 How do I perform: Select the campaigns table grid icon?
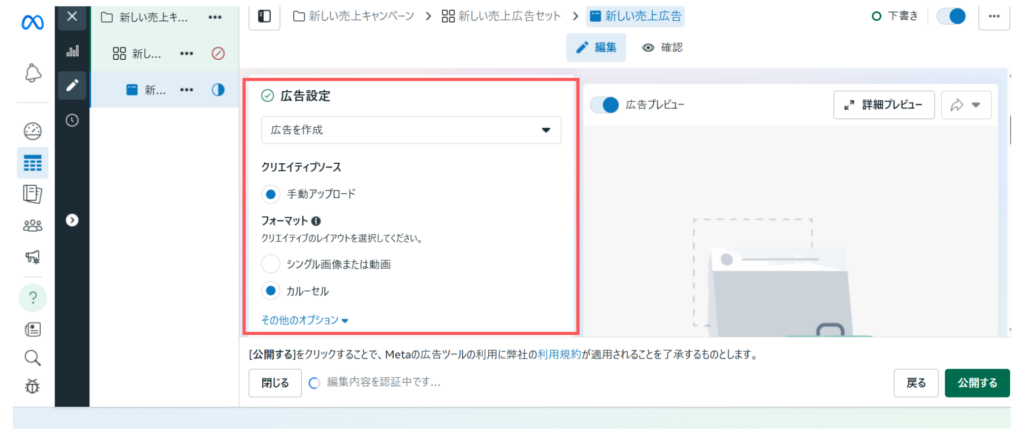point(32,163)
